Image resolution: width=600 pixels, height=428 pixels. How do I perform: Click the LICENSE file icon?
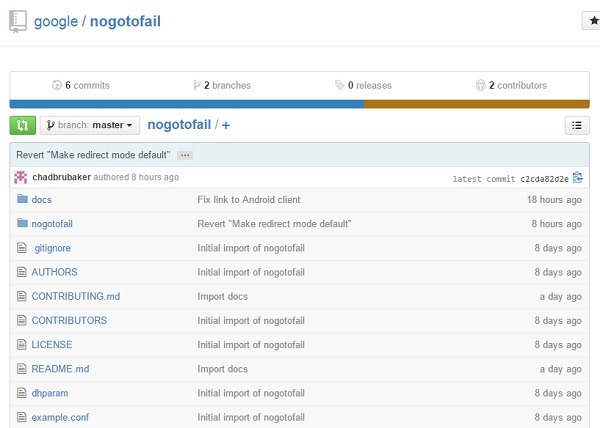pyautogui.click(x=22, y=345)
